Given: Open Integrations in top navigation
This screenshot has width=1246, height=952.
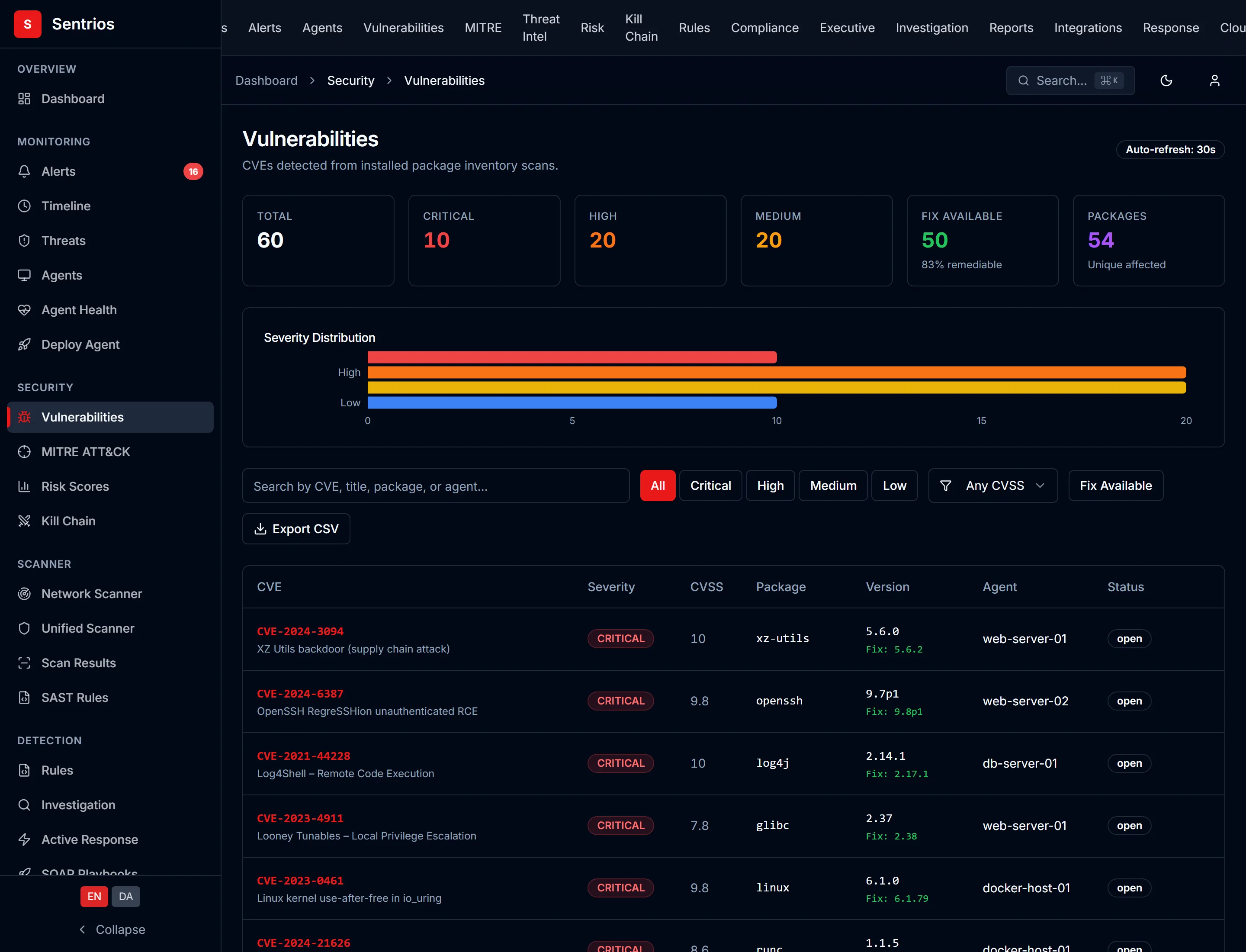Looking at the screenshot, I should pos(1088,28).
